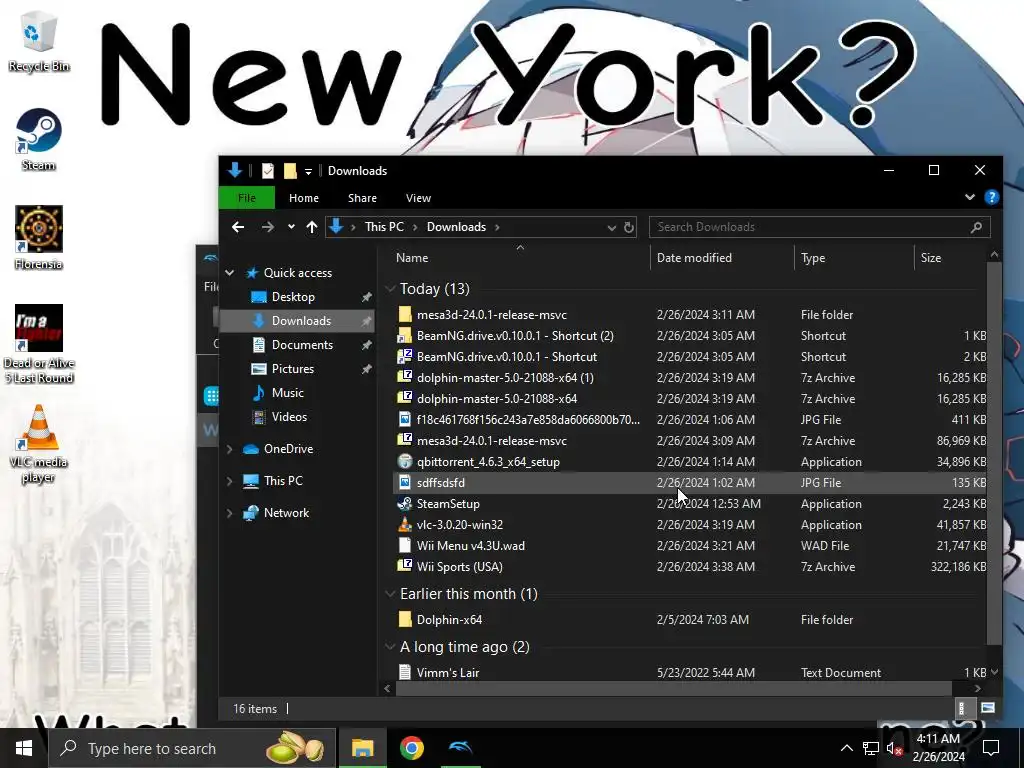Open the View ribbon tab
1024x768 pixels.
point(419,198)
